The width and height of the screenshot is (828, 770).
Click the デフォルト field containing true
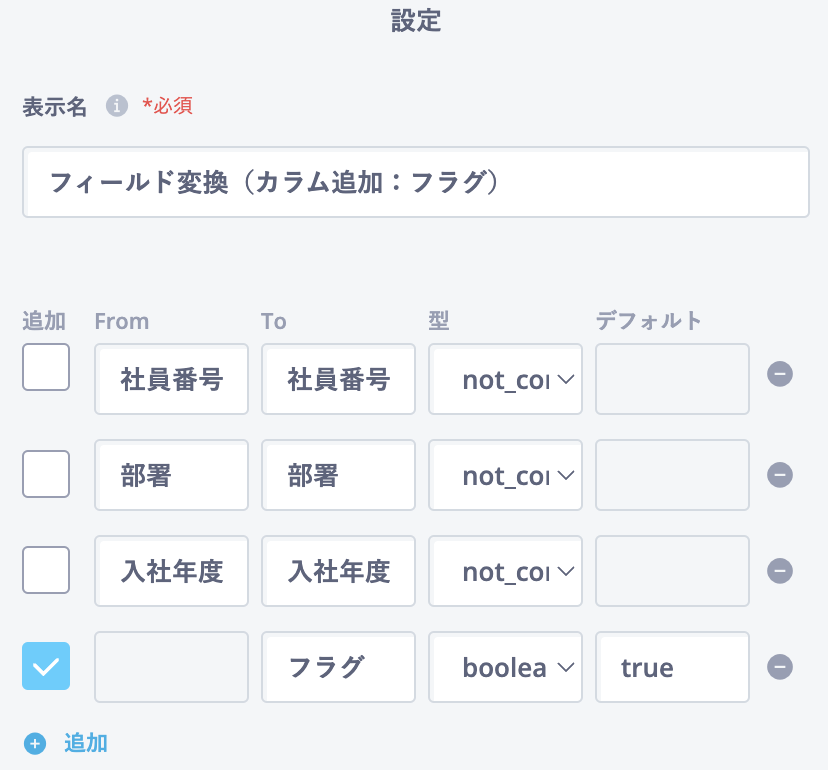[x=672, y=668]
